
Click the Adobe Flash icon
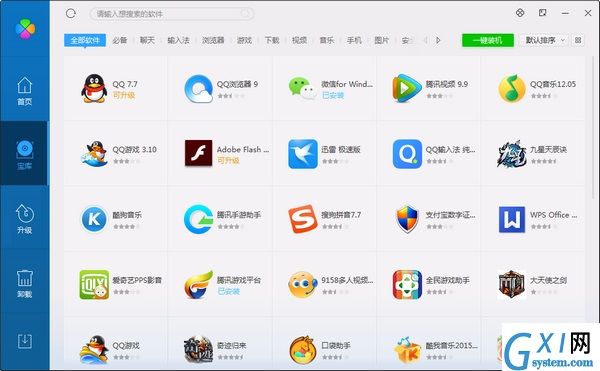(198, 153)
